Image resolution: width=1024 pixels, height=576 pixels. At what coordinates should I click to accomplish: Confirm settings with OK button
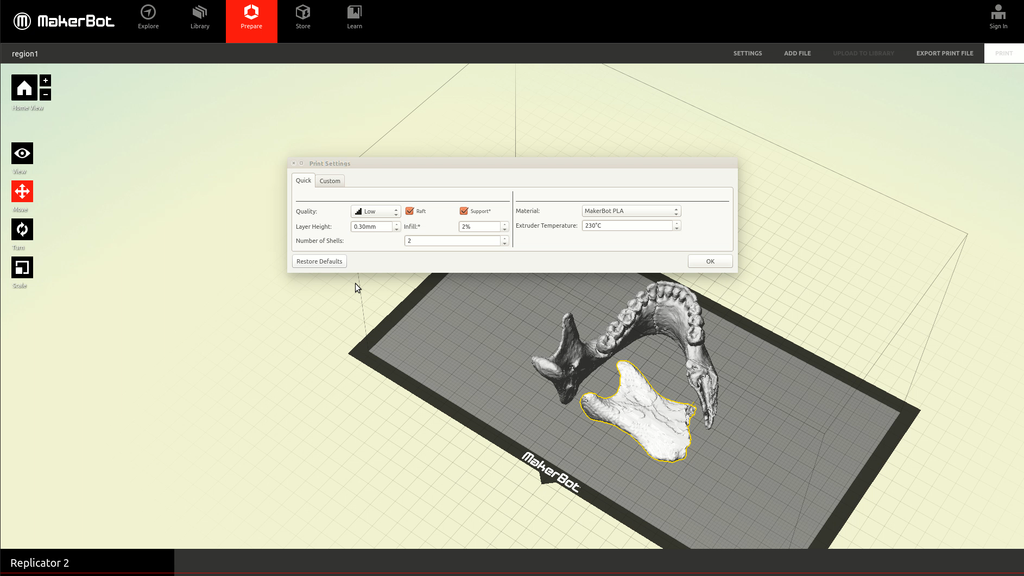point(710,261)
